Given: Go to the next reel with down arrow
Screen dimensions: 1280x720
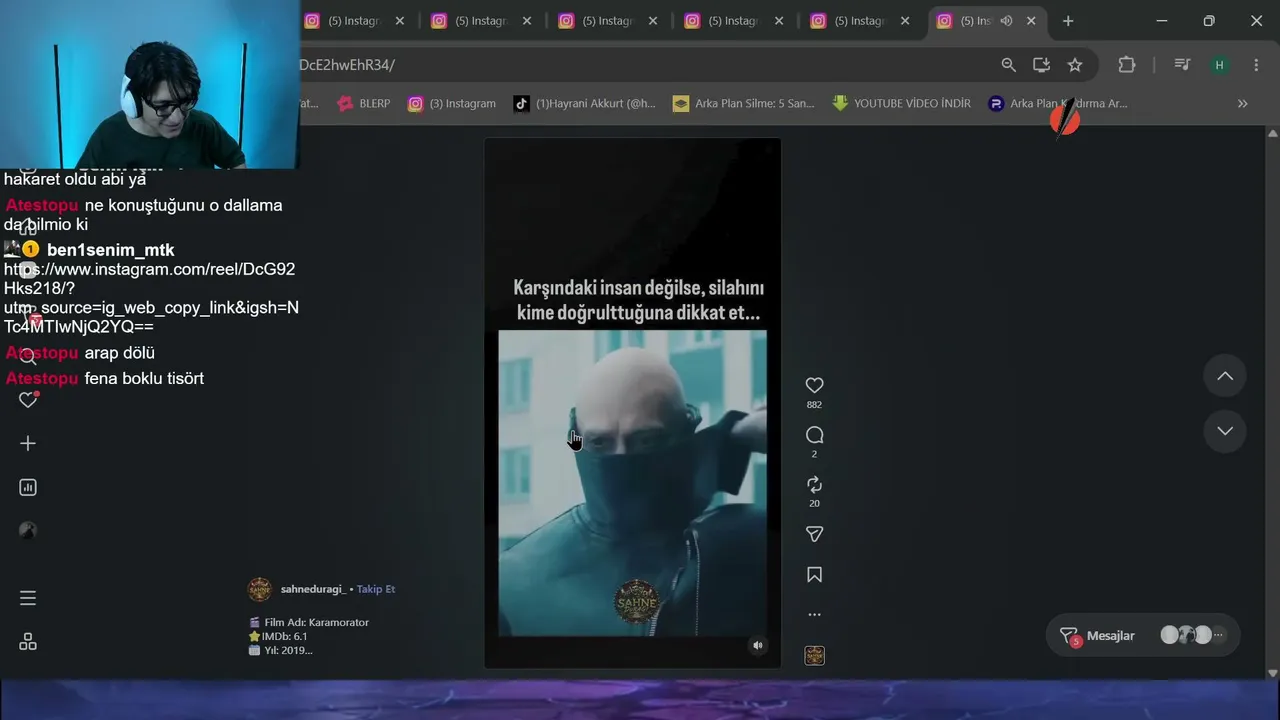Looking at the screenshot, I should 1225,431.
